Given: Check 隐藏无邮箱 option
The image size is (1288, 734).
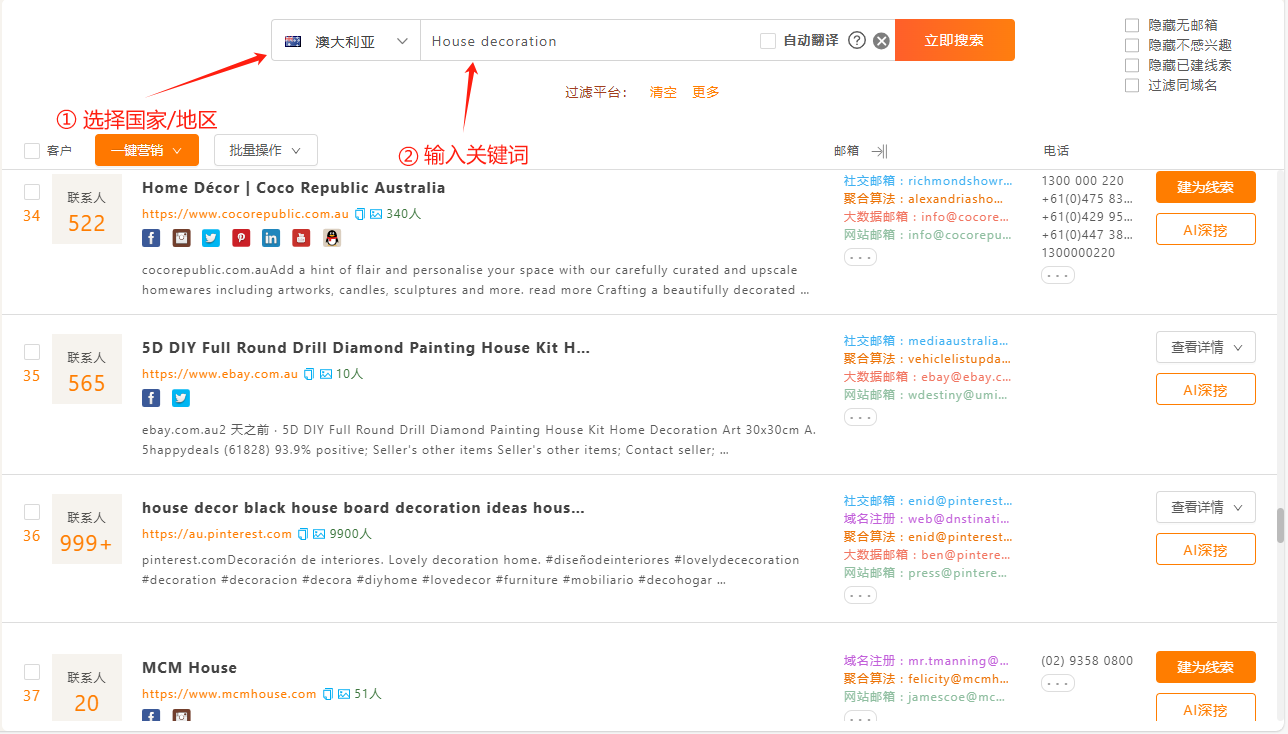Looking at the screenshot, I should coord(1132,25).
